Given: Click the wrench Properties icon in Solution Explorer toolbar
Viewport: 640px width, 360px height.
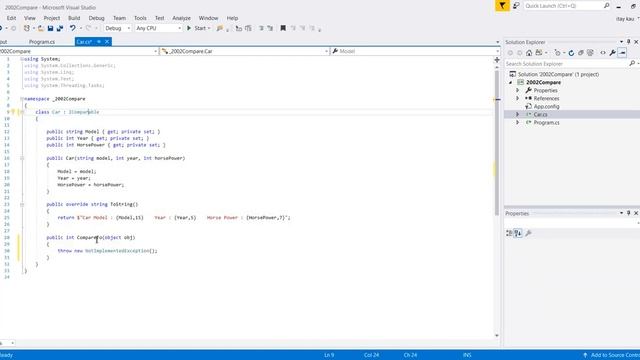Looking at the screenshot, I should (612, 53).
